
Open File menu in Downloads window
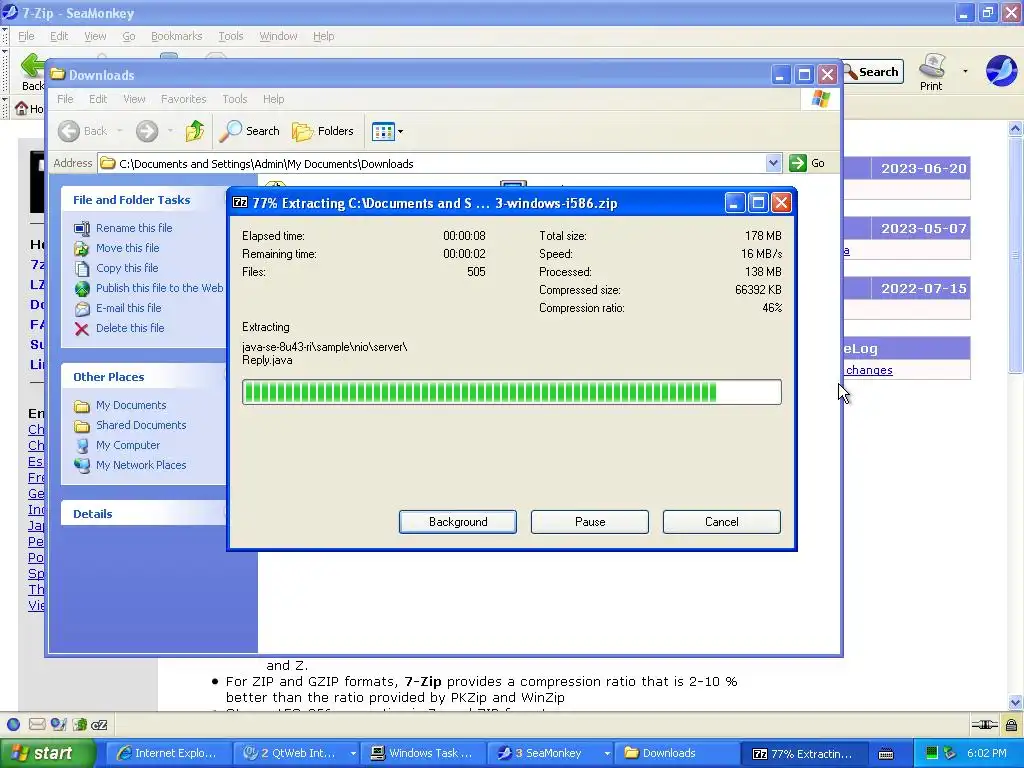pyautogui.click(x=65, y=99)
